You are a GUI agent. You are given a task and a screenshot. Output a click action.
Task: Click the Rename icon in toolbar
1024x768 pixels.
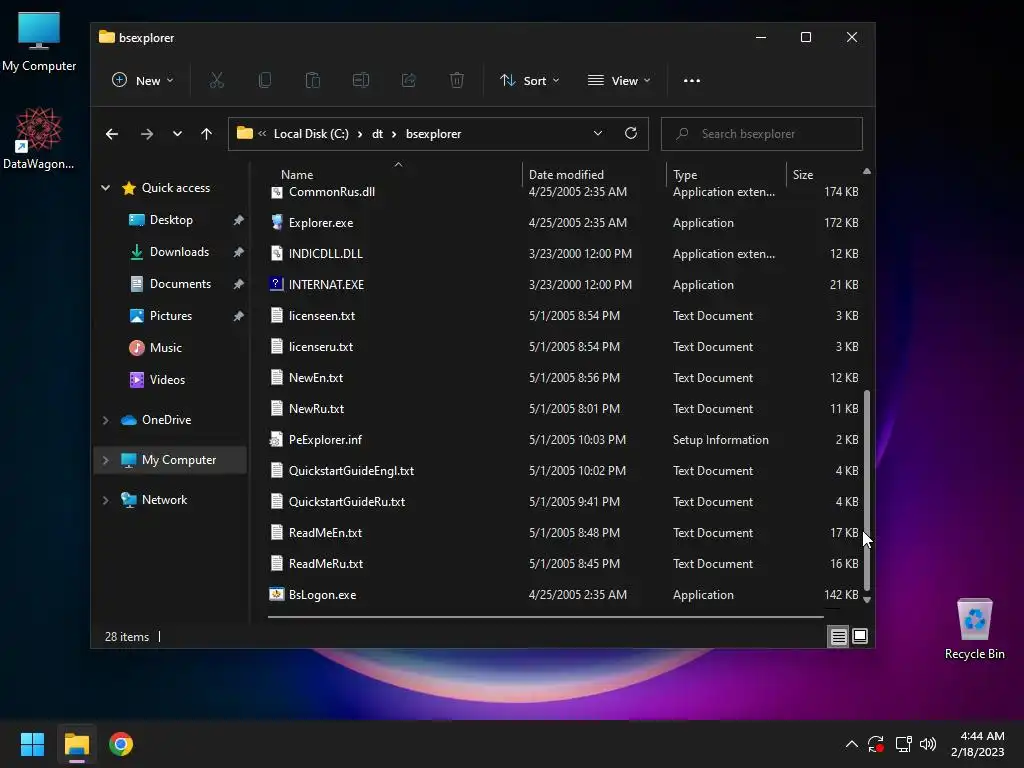pos(360,80)
